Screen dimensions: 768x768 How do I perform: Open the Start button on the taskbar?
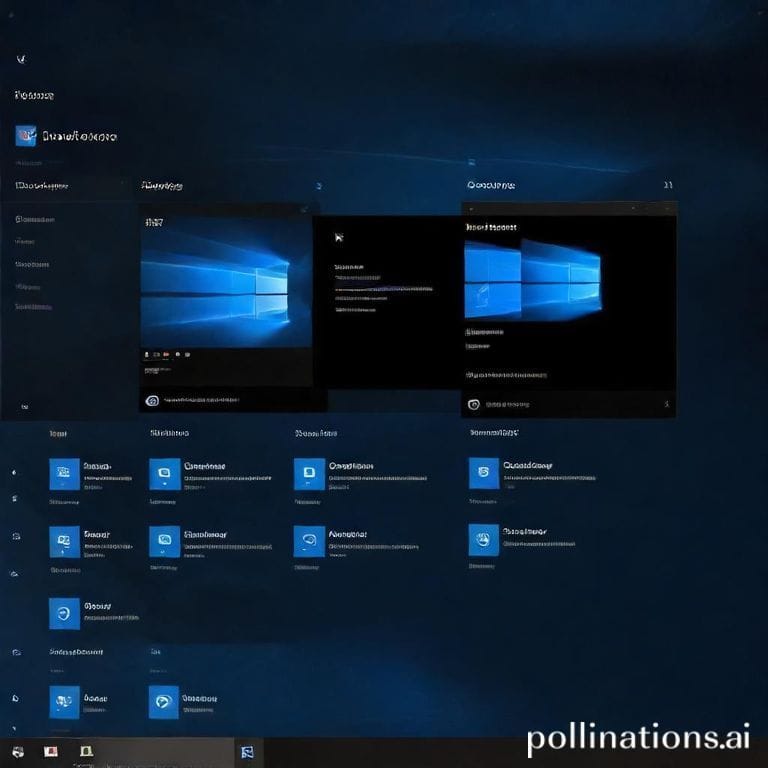pos(18,752)
